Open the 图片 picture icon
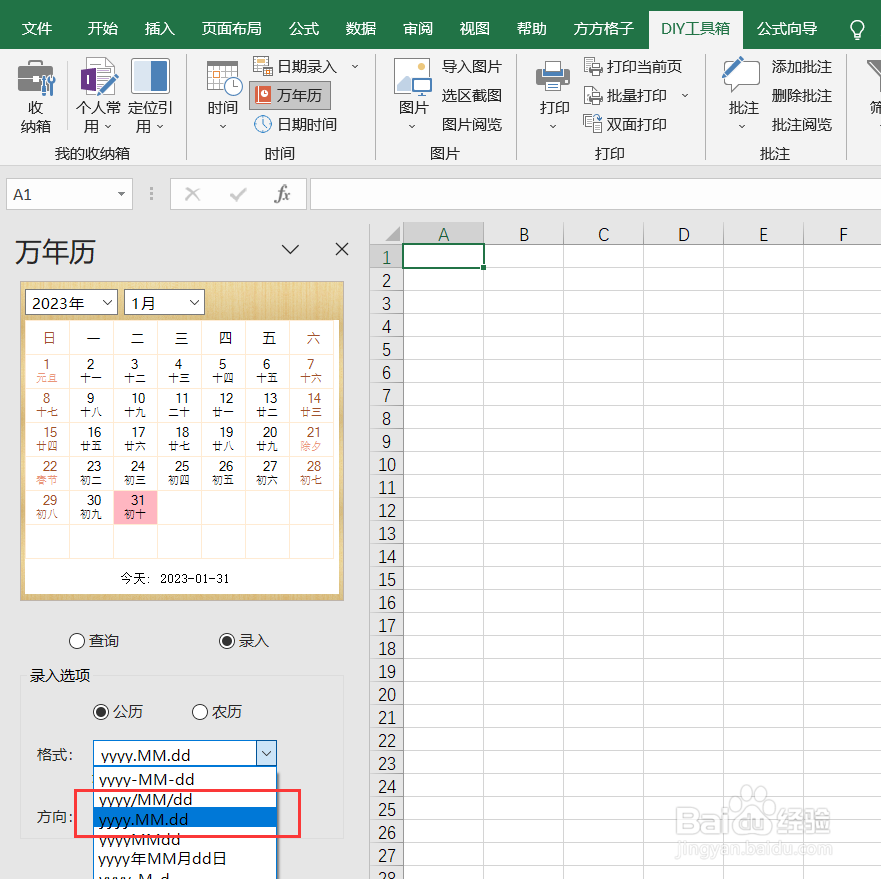Image resolution: width=881 pixels, height=879 pixels. coord(413,77)
